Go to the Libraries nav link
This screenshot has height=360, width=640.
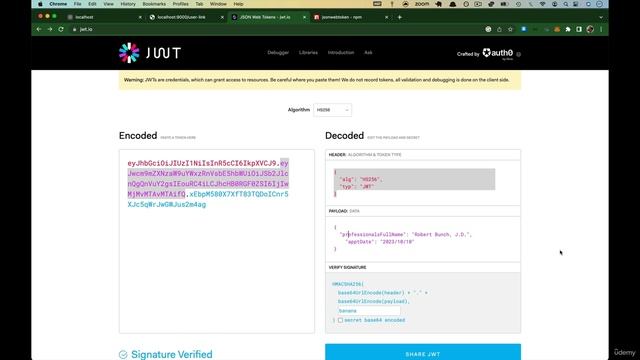(308, 53)
